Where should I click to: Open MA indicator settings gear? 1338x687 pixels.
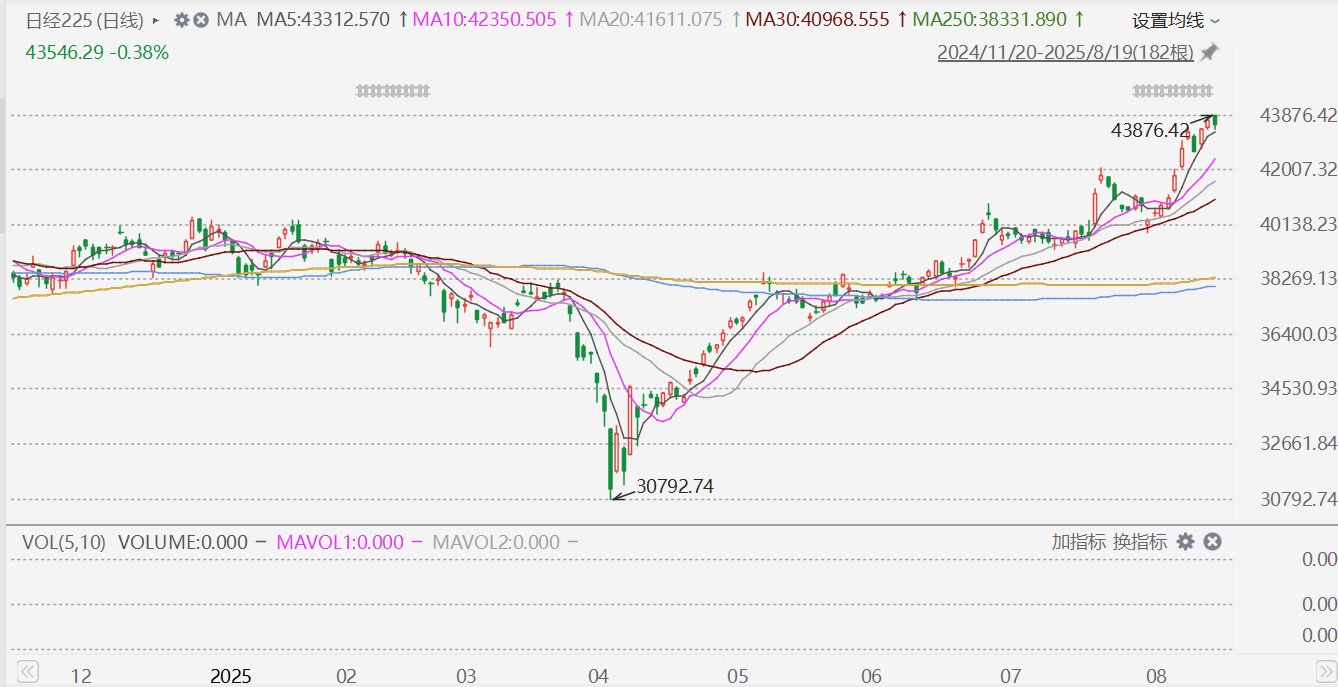(181, 19)
